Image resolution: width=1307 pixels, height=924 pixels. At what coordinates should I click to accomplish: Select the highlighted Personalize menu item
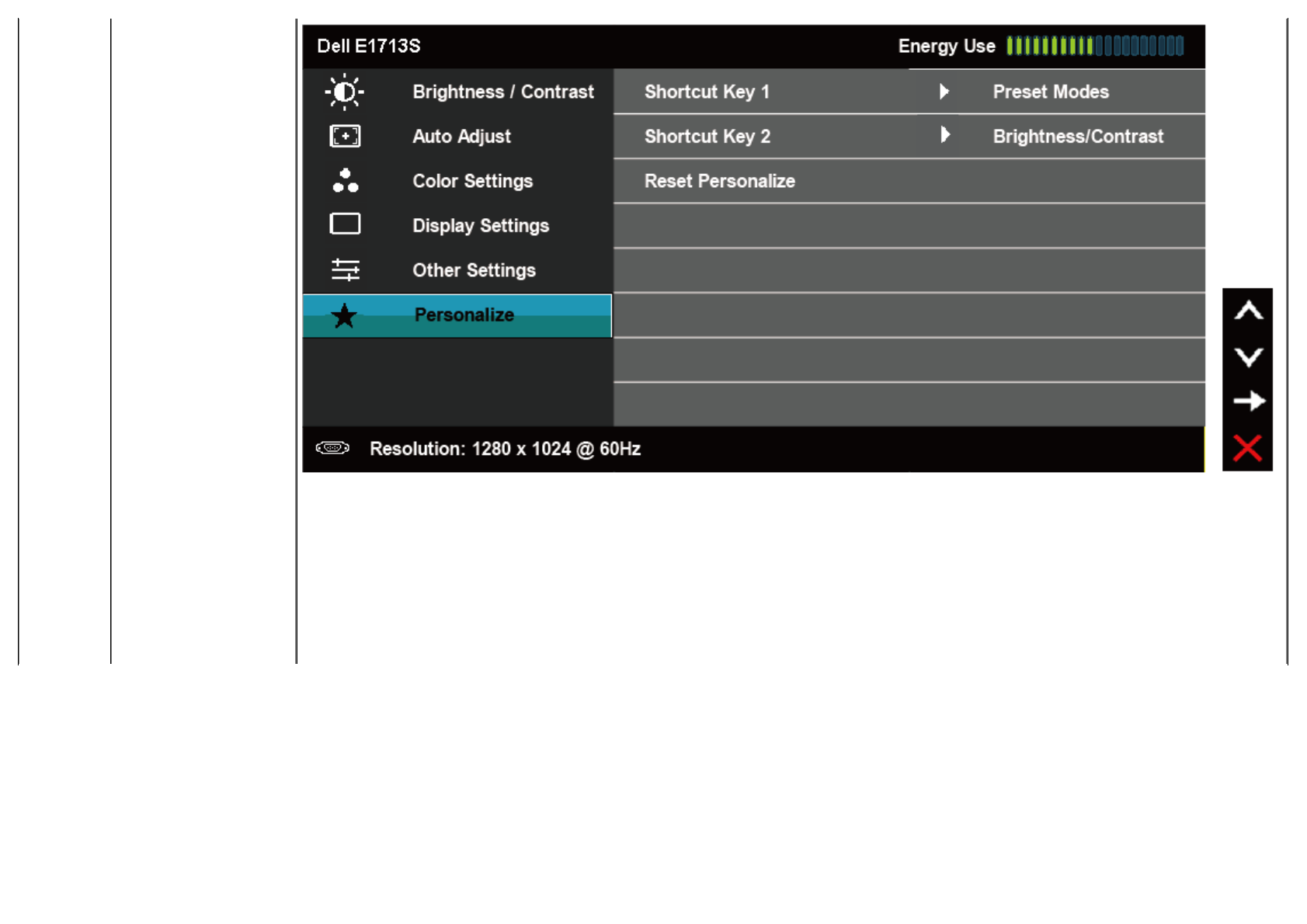(457, 315)
